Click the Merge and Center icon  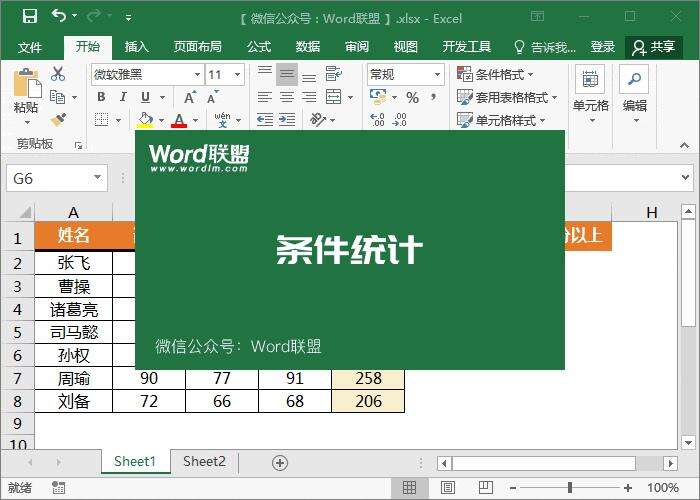coord(333,96)
